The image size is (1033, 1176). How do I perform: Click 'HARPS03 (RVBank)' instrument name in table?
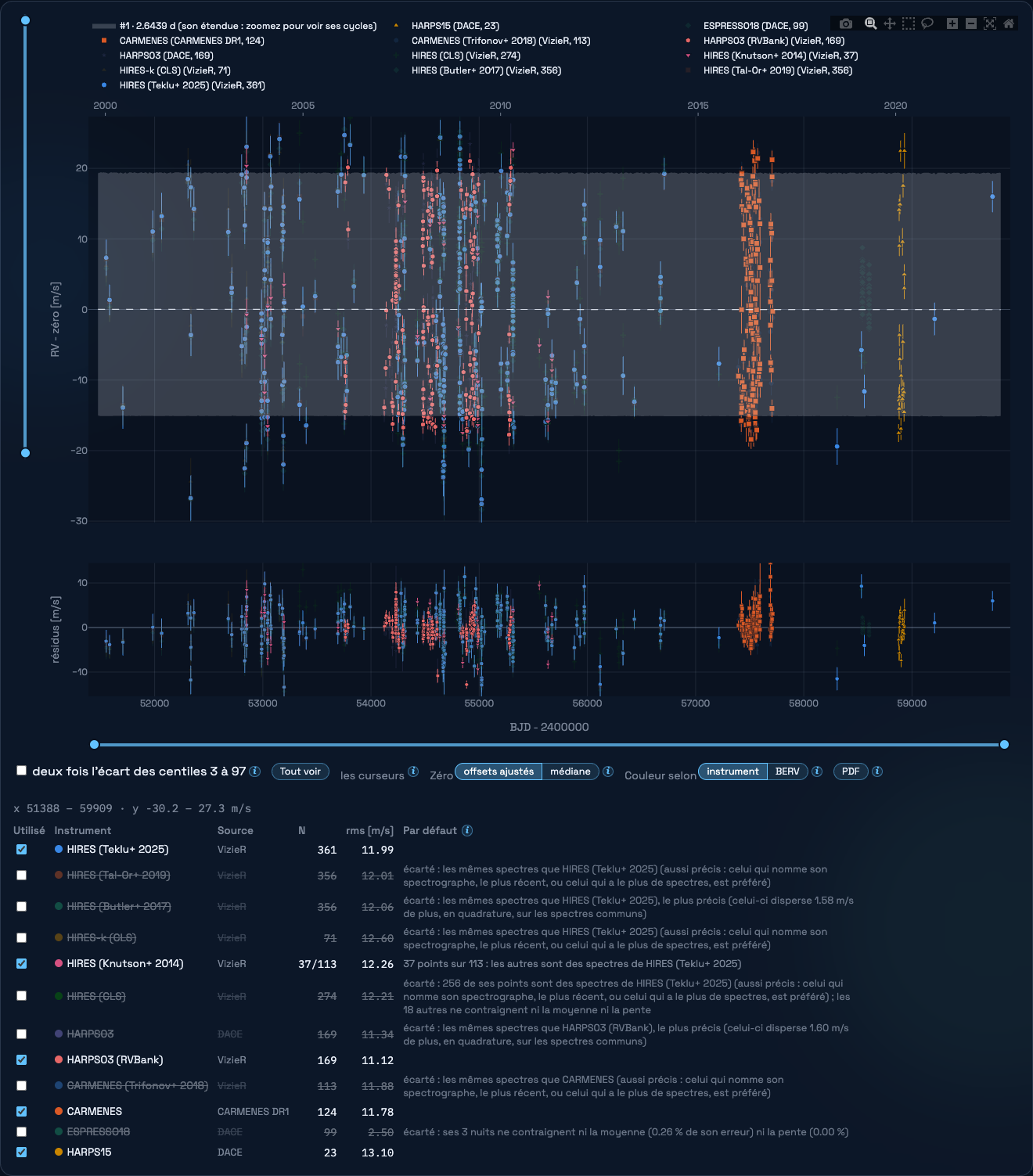pyautogui.click(x=115, y=1060)
